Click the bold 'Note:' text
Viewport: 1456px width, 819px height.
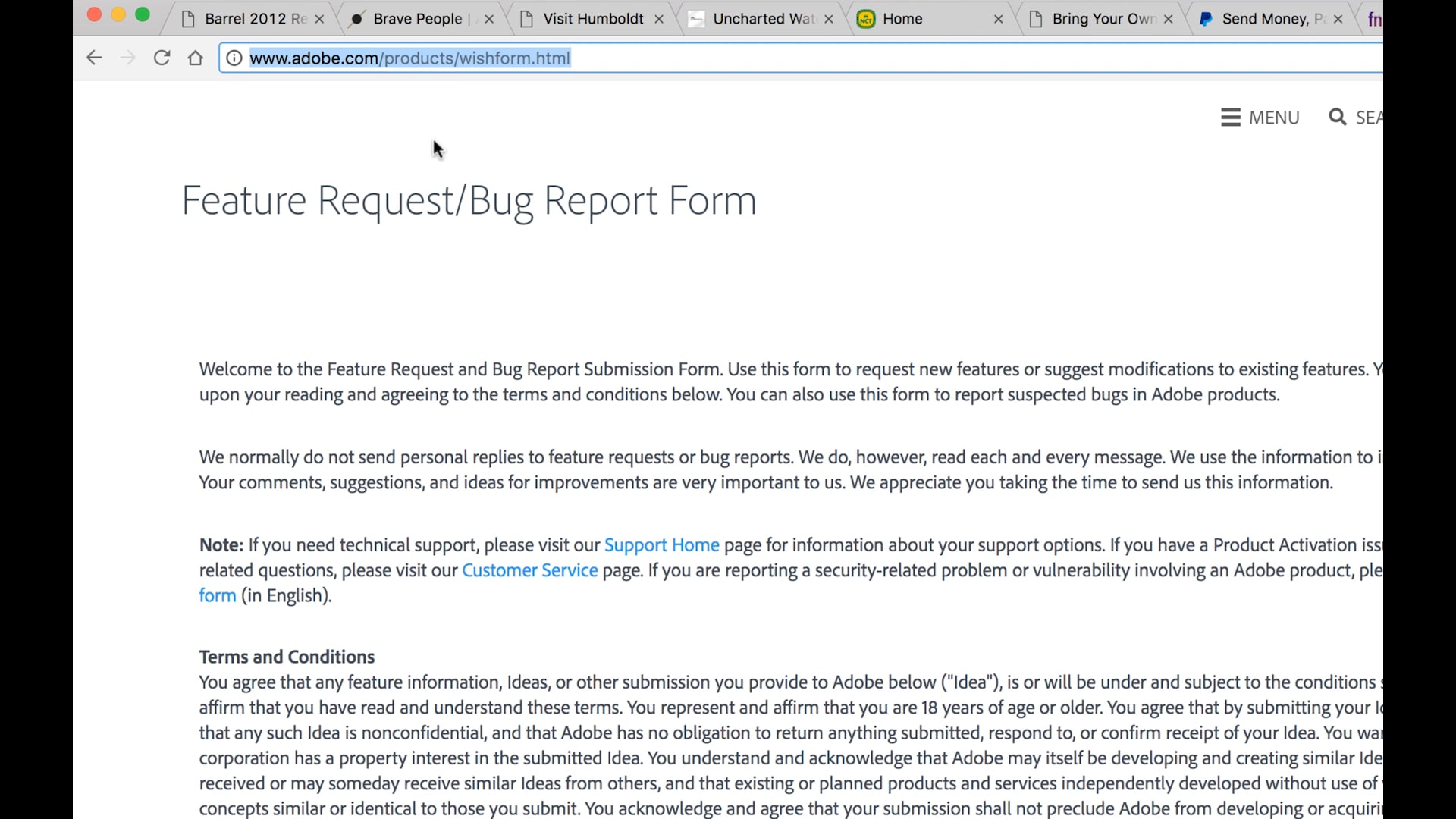click(x=221, y=545)
